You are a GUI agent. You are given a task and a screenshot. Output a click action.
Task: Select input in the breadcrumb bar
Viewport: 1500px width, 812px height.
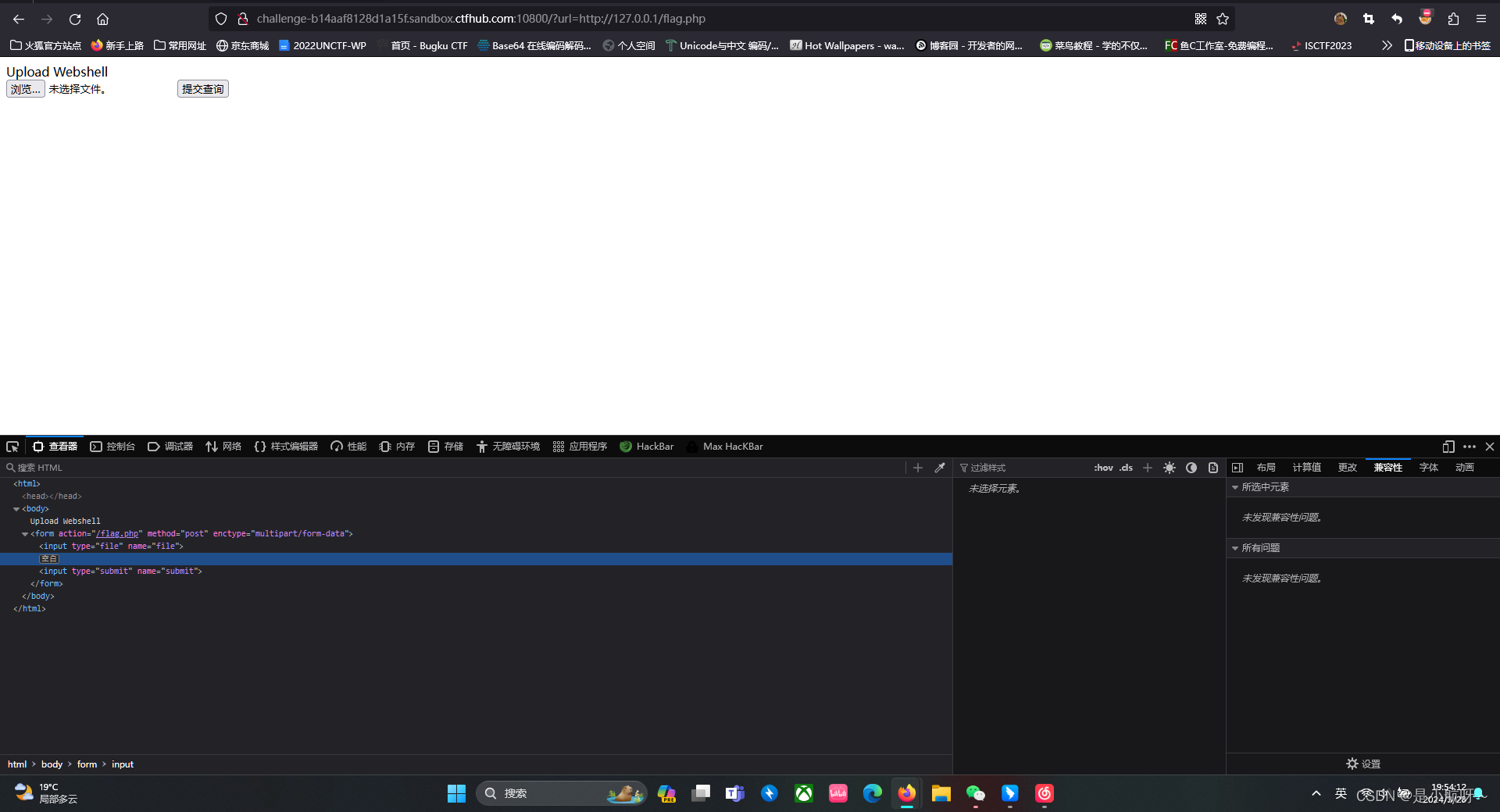(x=122, y=764)
